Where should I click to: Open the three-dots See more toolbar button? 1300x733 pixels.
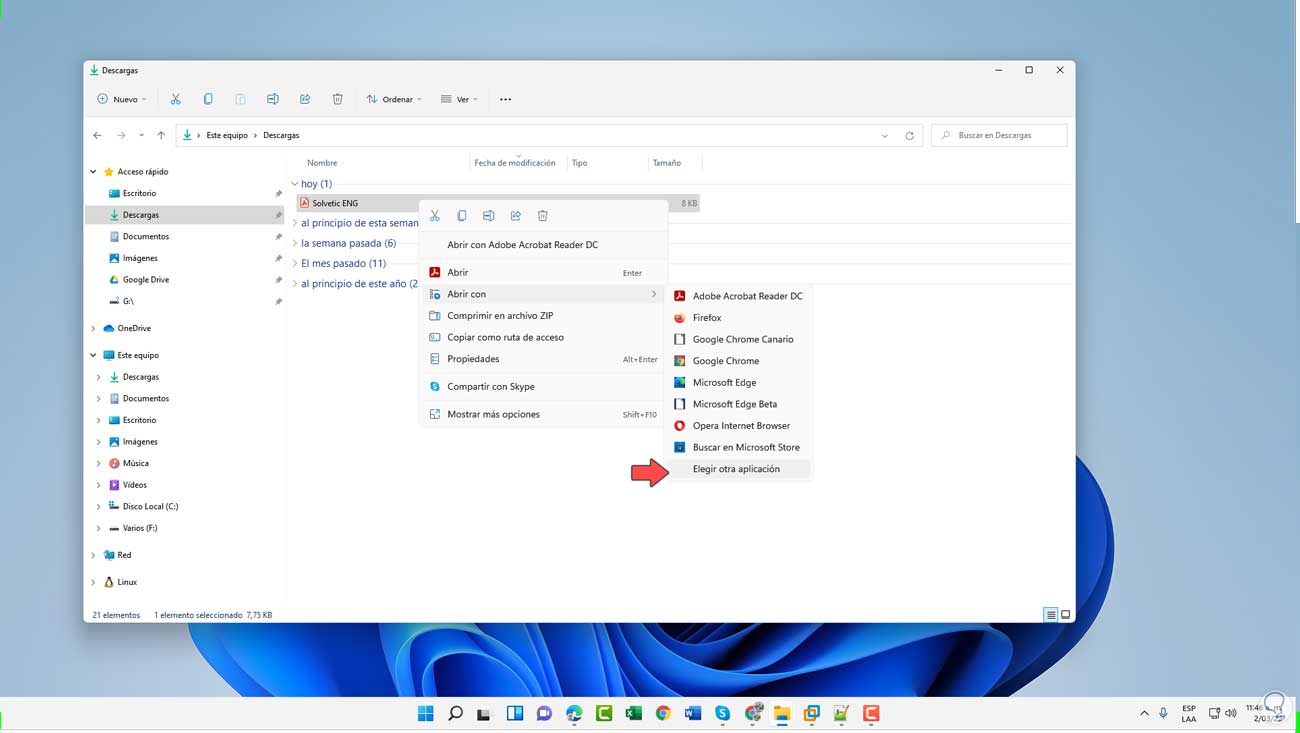click(x=505, y=99)
